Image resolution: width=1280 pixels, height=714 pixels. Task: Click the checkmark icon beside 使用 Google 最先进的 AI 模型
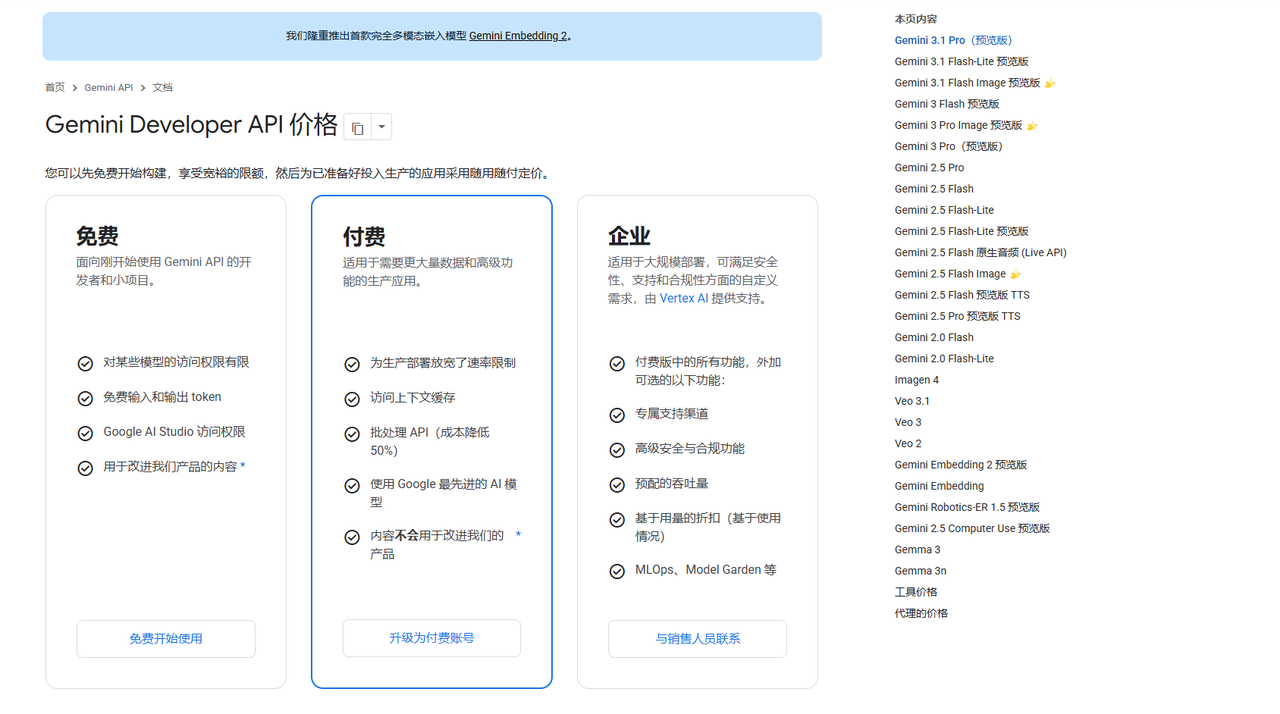pos(352,486)
